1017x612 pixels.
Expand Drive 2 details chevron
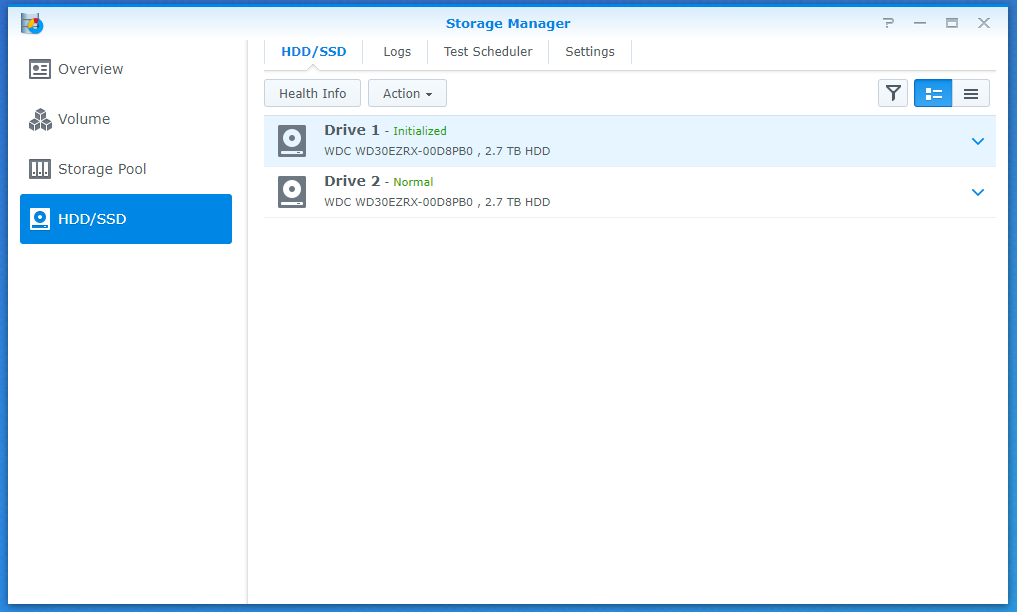(x=978, y=192)
